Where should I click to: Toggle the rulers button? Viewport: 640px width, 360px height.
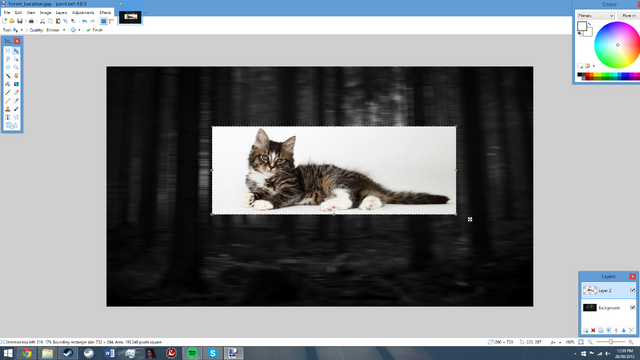(111, 21)
